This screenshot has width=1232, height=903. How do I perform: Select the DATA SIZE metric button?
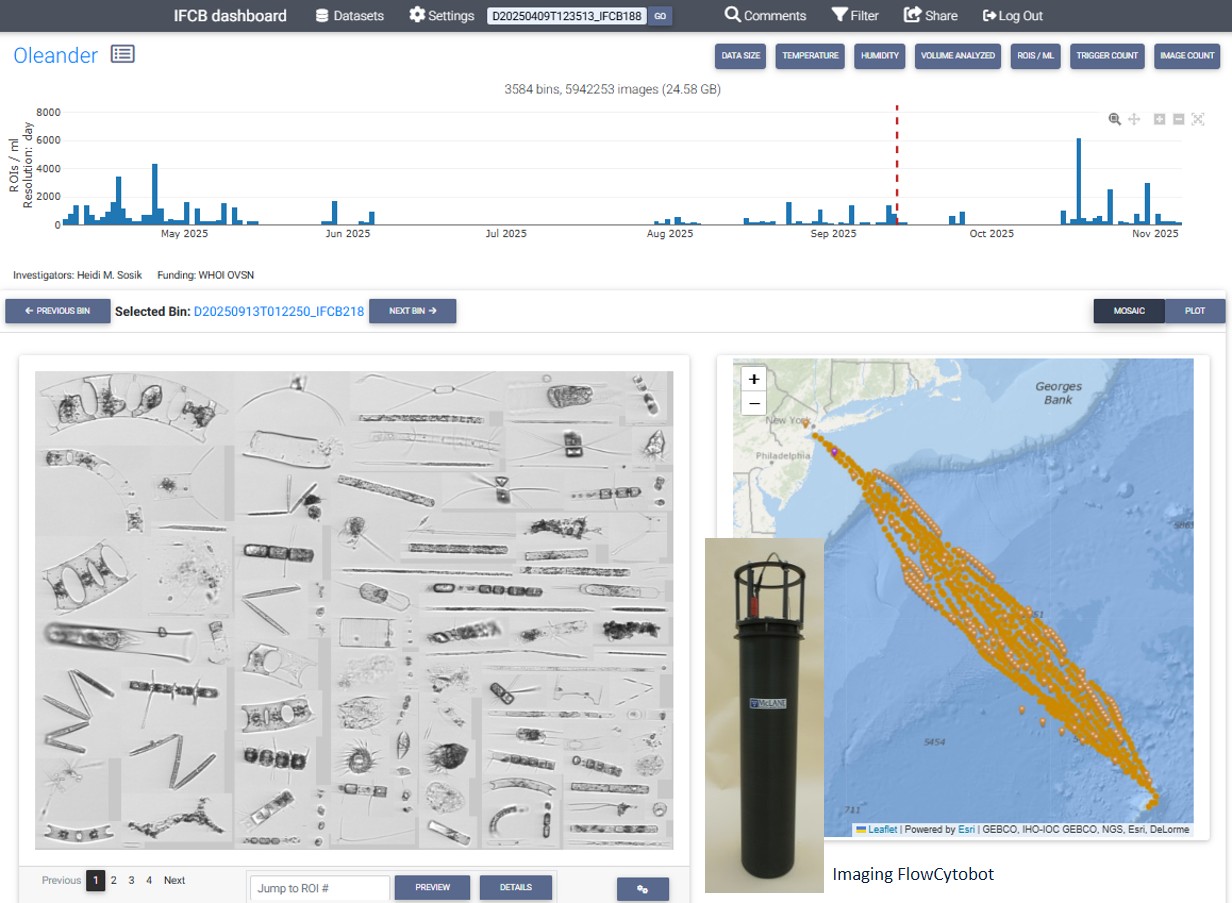741,56
